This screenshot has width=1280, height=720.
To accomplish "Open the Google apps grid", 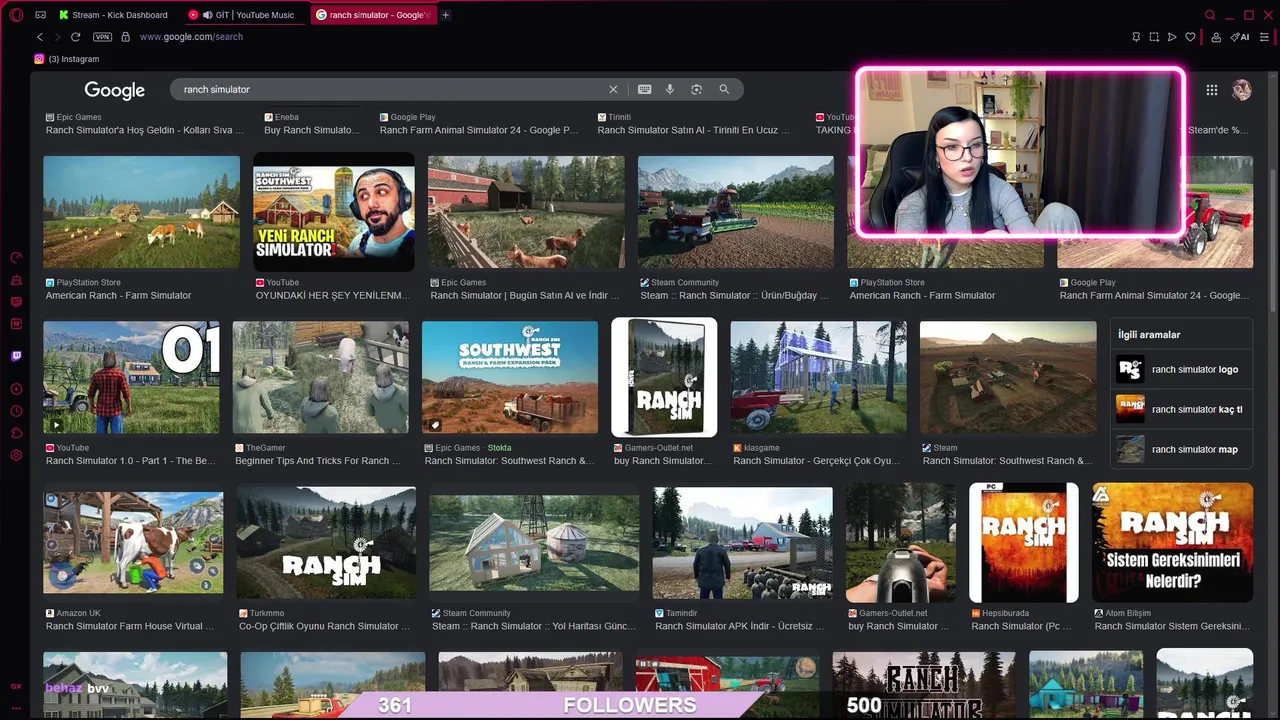I will coord(1212,90).
